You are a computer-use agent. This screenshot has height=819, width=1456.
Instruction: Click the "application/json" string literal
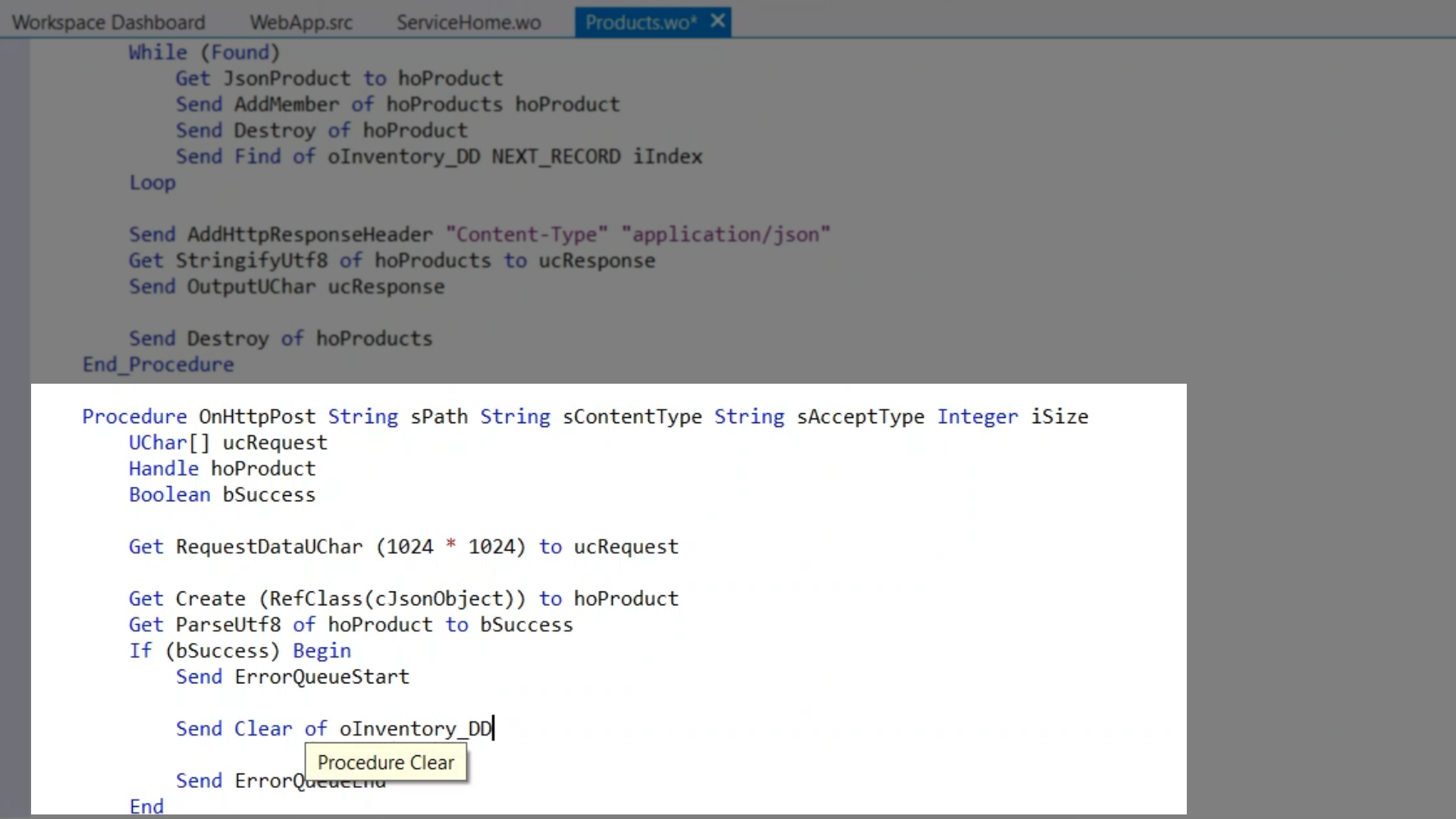click(726, 234)
